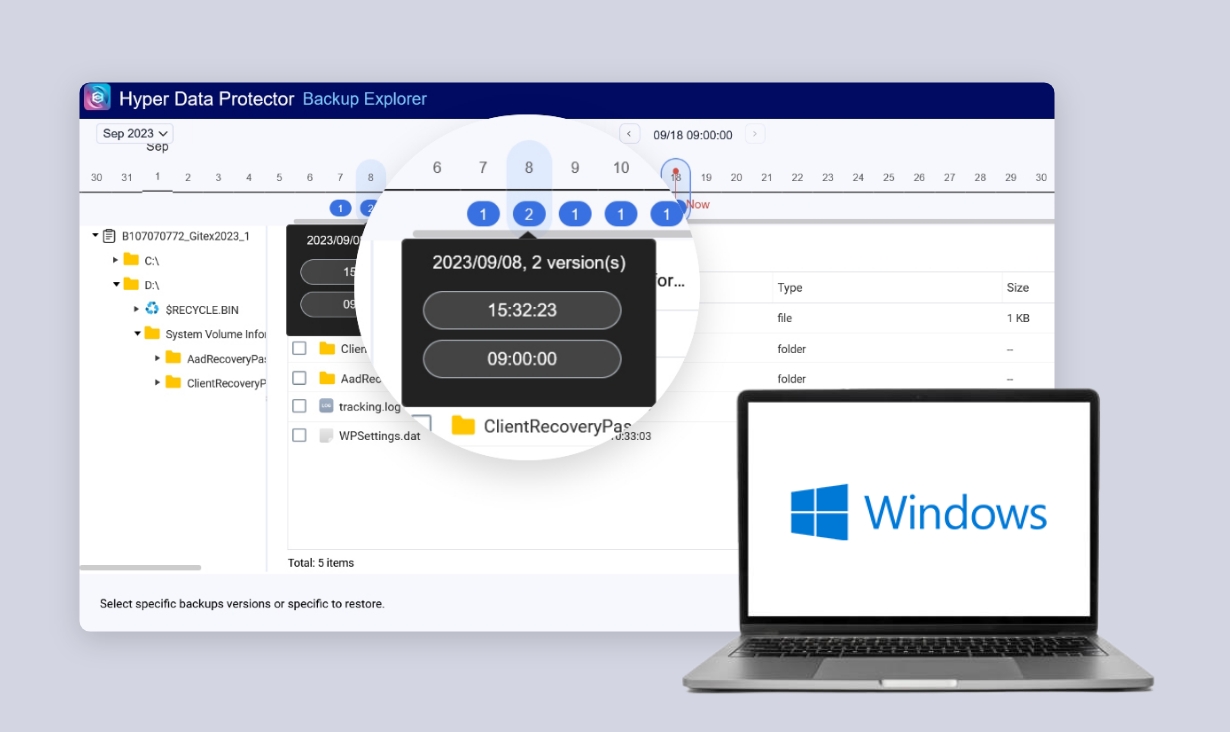Go to next backup time with right arrow
Screen dimensions: 1230x732
(755, 134)
